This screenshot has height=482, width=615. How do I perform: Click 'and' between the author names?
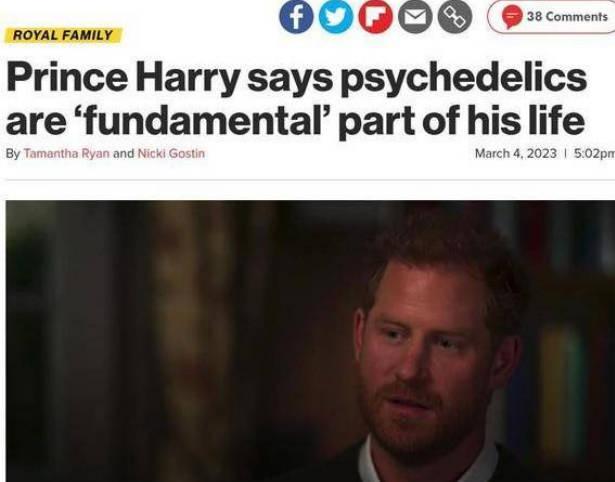pos(124,153)
